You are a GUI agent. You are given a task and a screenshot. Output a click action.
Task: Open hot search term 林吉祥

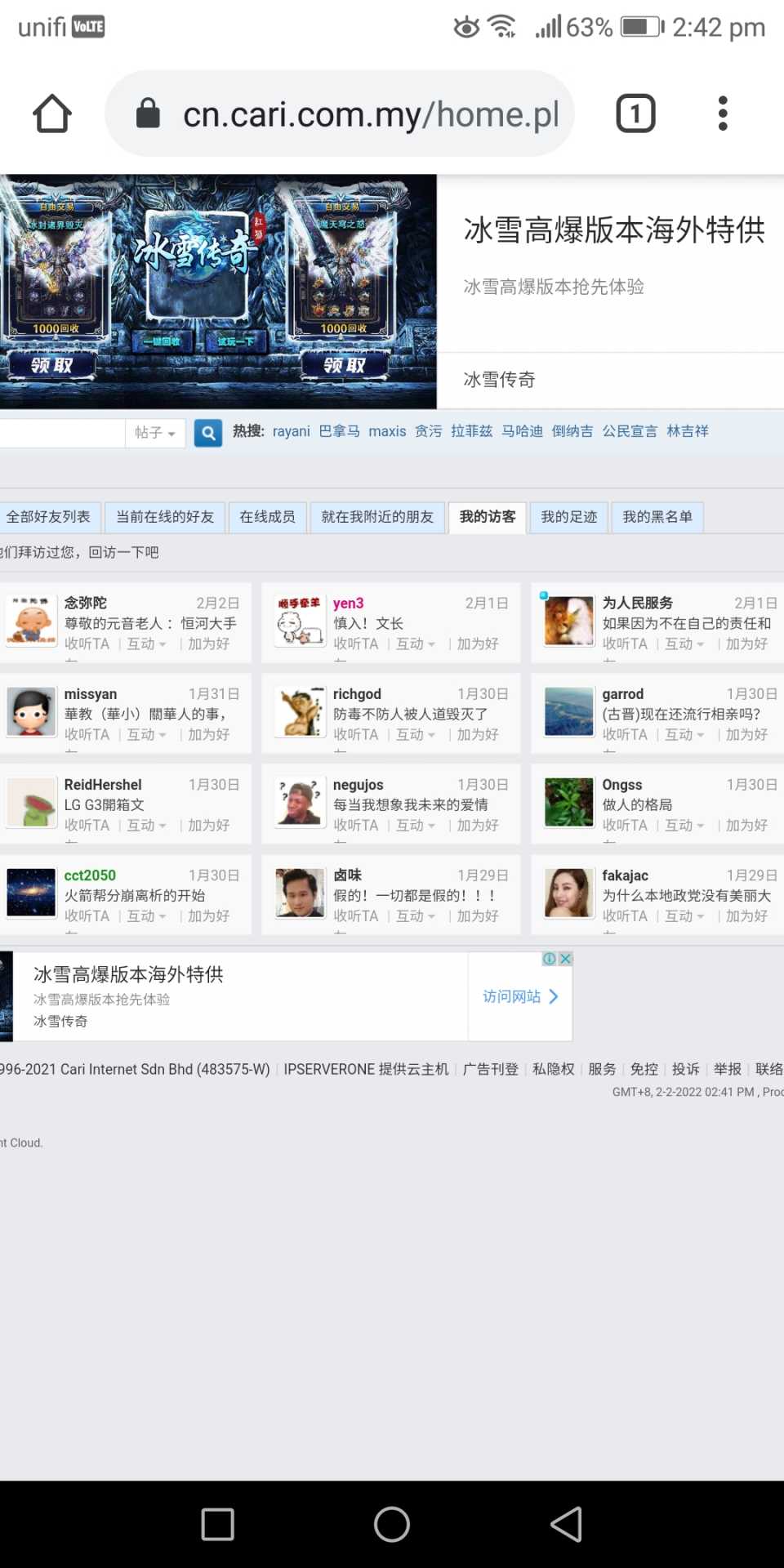[688, 431]
